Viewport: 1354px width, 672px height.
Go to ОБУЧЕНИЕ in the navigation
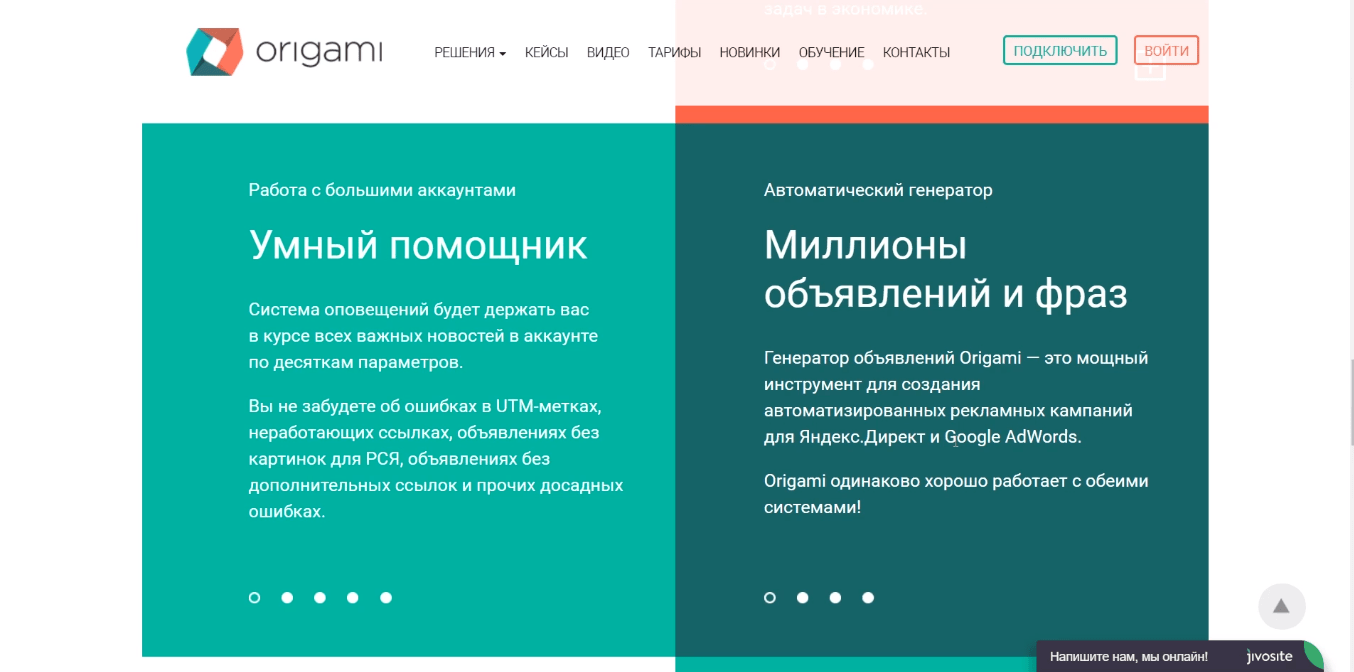[x=831, y=53]
